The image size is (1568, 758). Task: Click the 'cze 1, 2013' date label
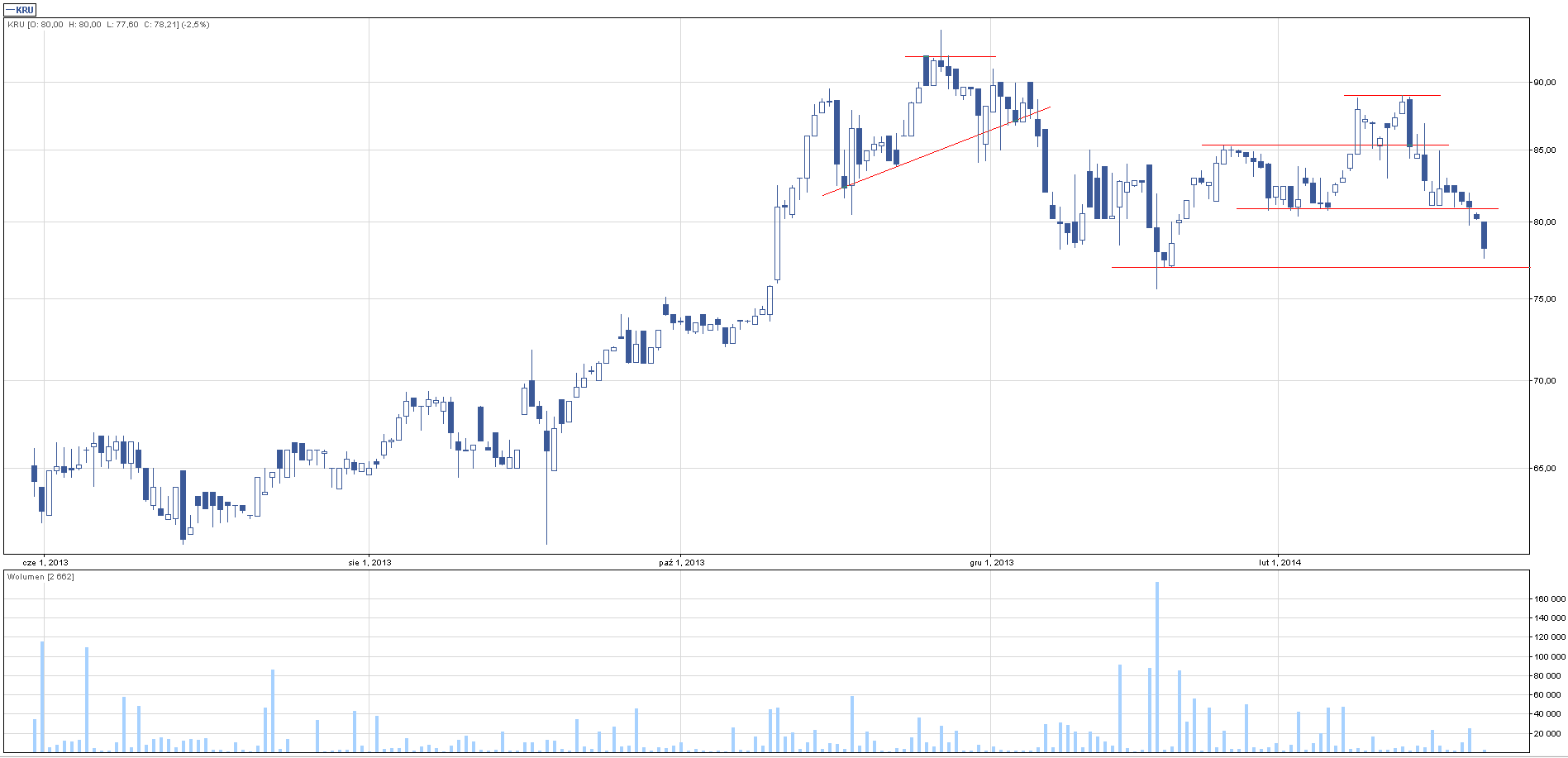(x=45, y=563)
